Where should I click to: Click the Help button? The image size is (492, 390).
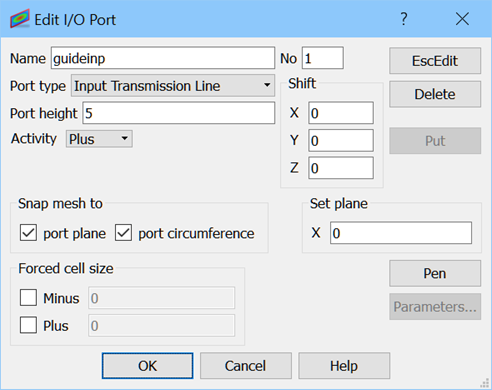click(x=344, y=366)
